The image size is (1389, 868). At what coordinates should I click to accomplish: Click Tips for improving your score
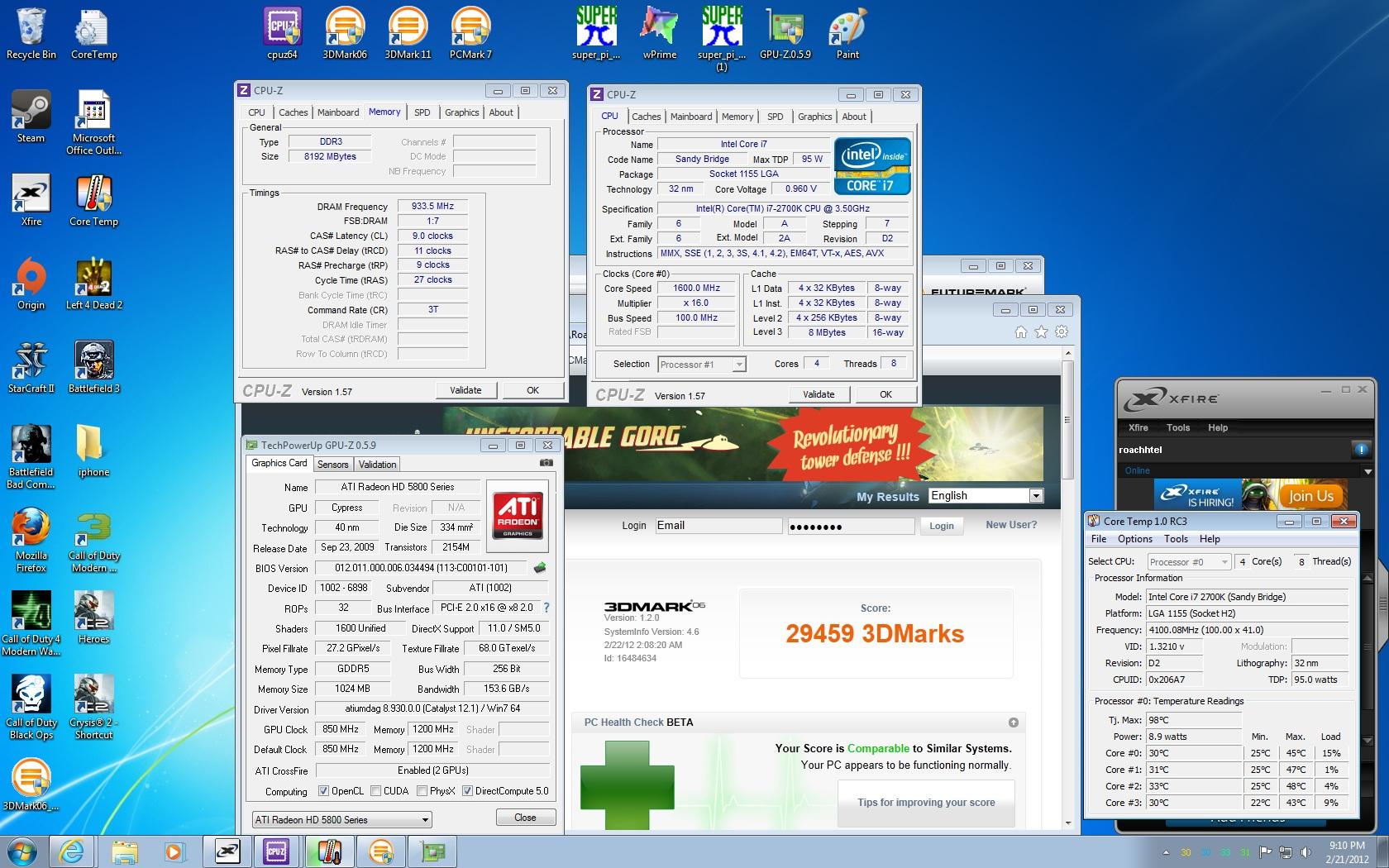(x=926, y=803)
